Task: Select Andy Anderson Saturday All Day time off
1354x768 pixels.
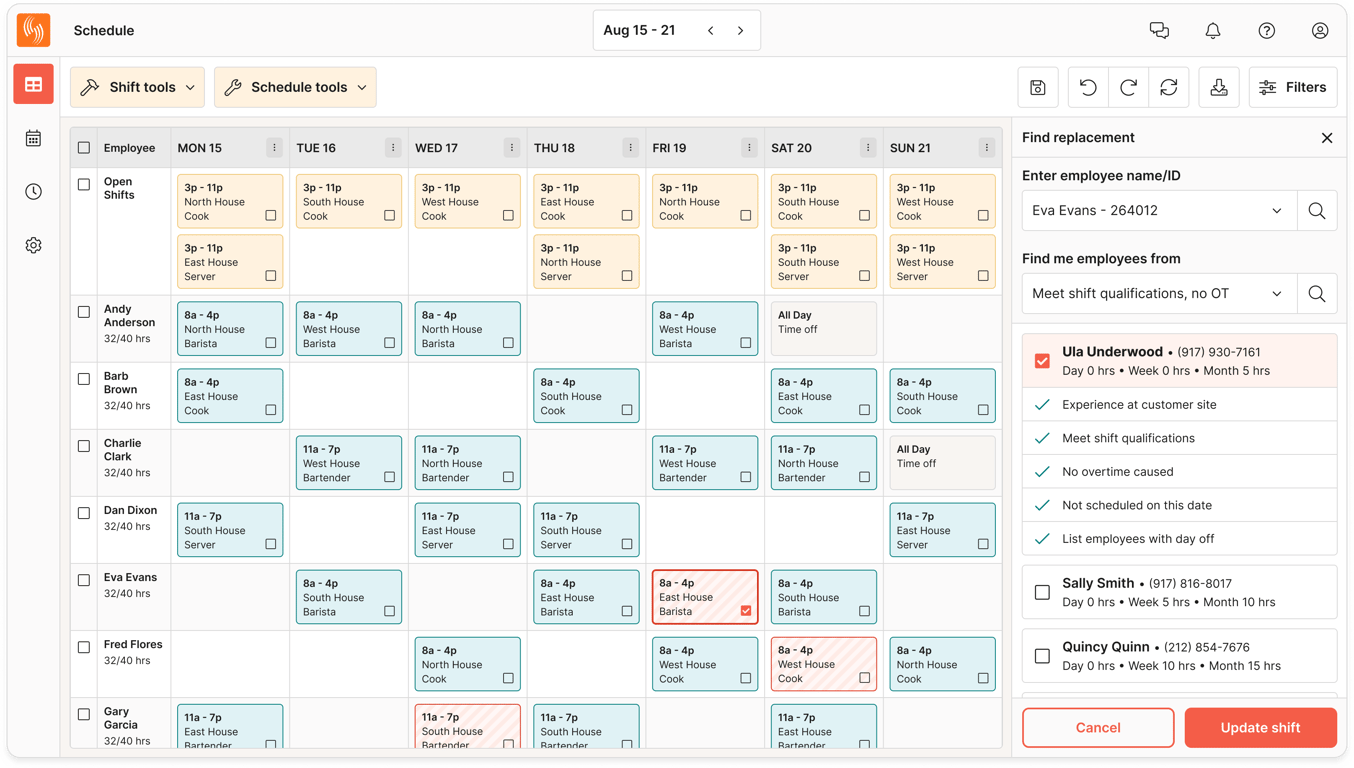Action: [x=823, y=328]
